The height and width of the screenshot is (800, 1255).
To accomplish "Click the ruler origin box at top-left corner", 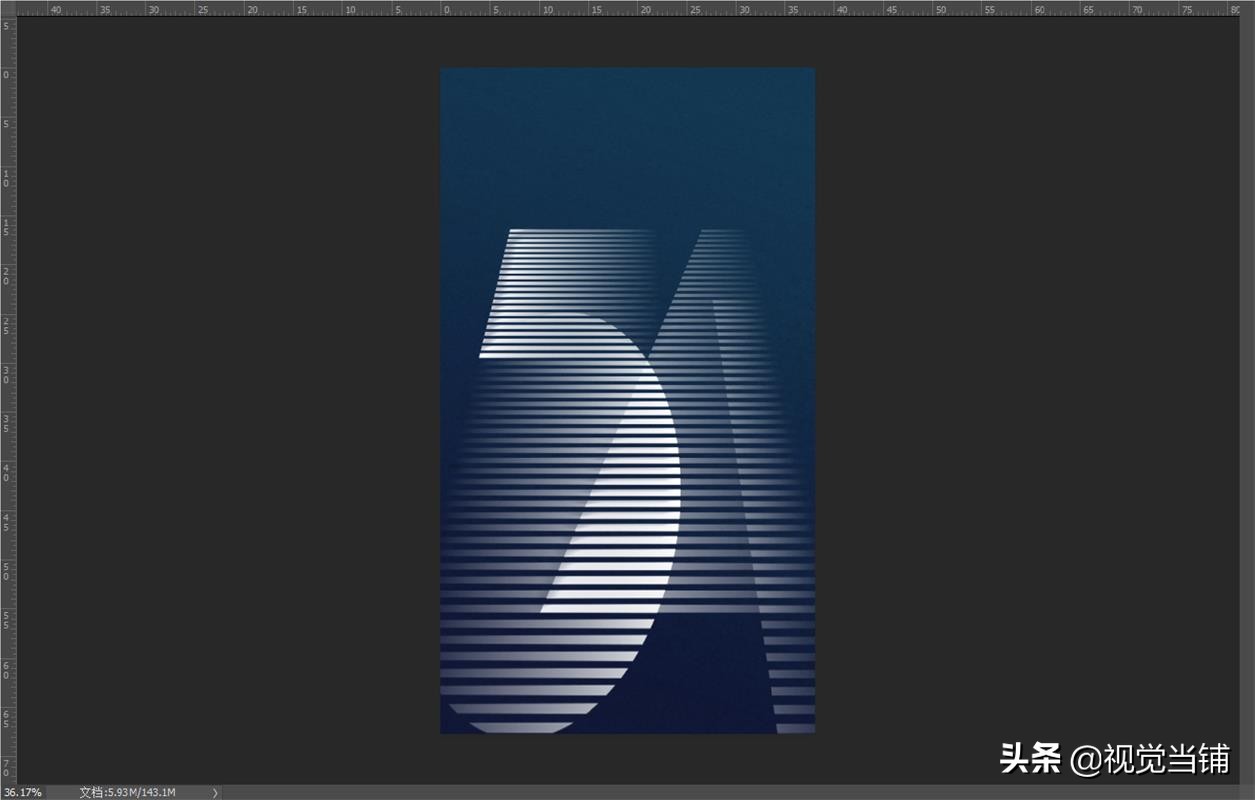I will 8,8.
